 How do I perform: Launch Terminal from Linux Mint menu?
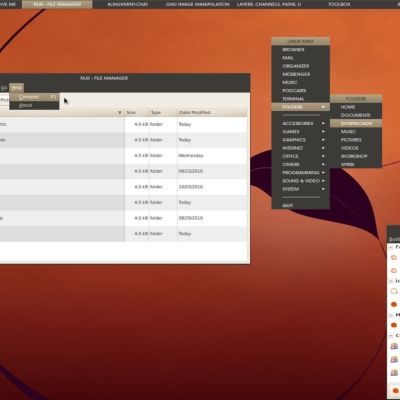pos(301,99)
